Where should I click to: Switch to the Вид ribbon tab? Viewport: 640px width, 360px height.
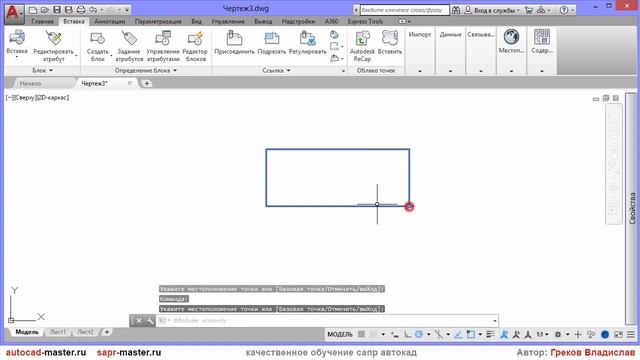pyautogui.click(x=196, y=21)
